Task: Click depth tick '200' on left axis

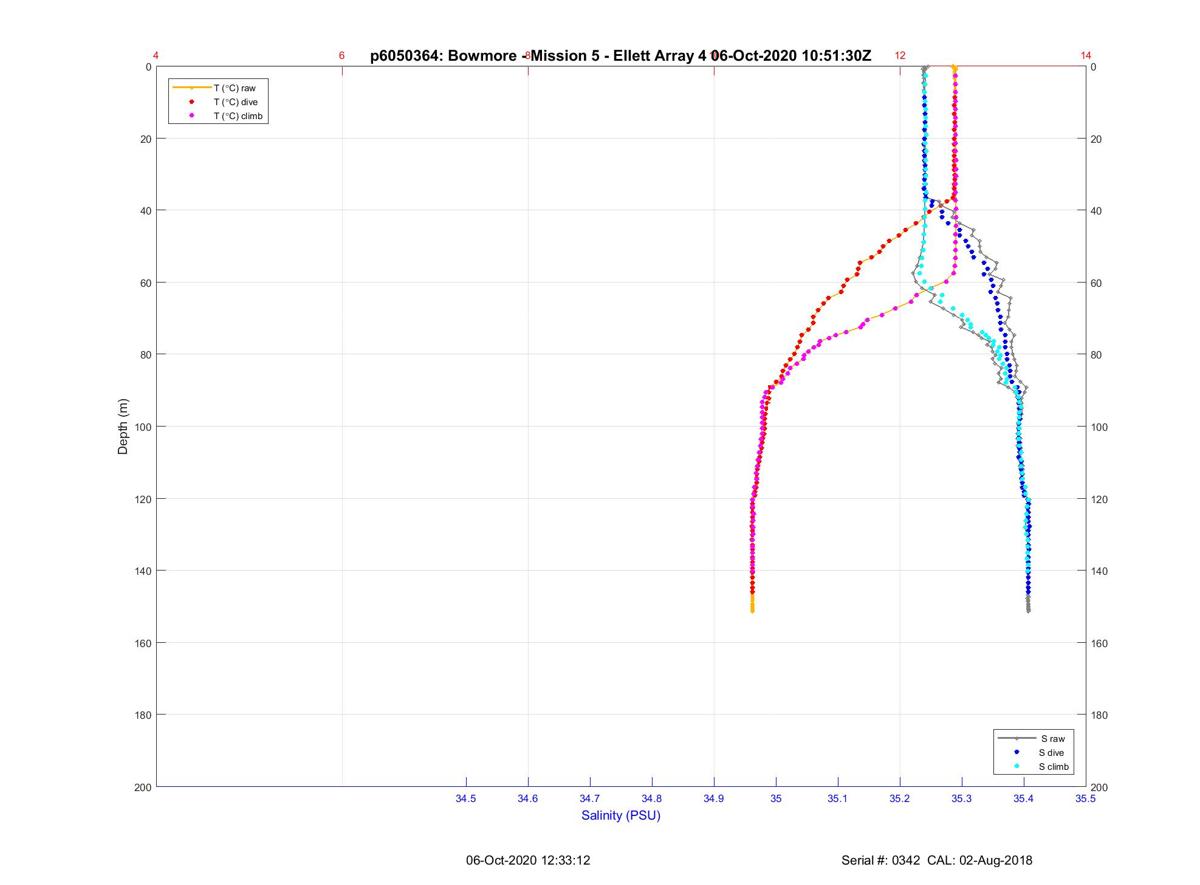Action: tap(142, 787)
